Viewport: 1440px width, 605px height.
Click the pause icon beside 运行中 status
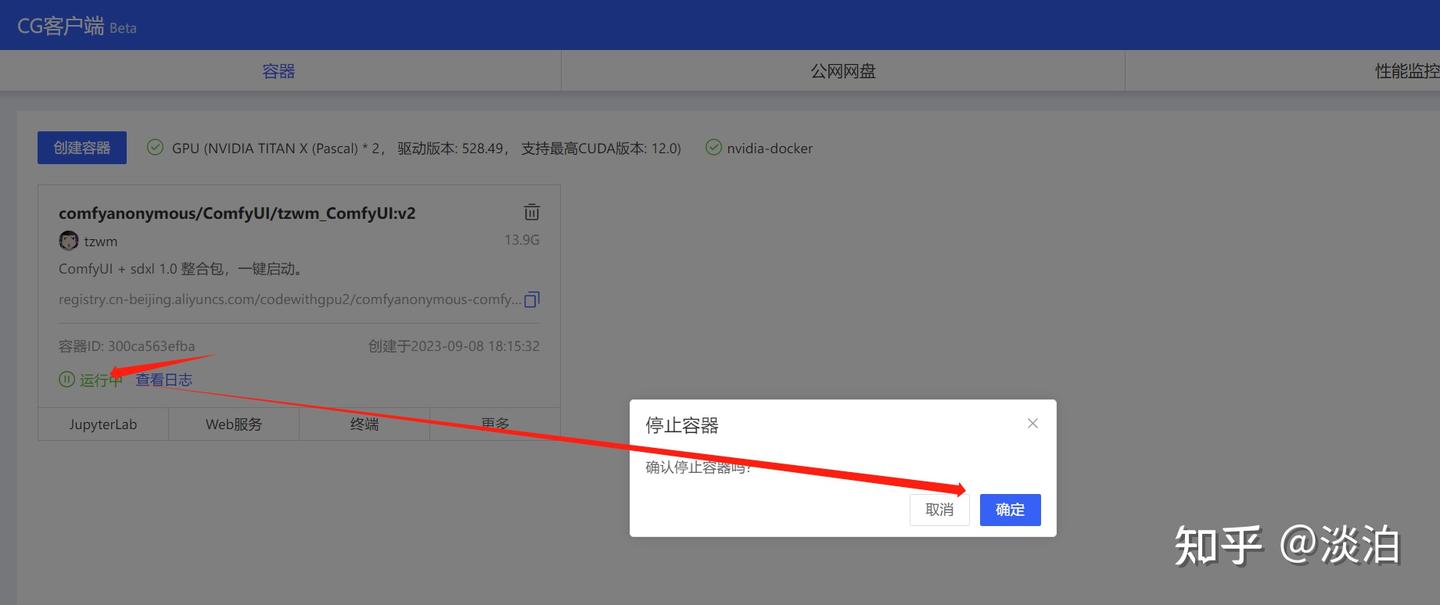[x=65, y=379]
